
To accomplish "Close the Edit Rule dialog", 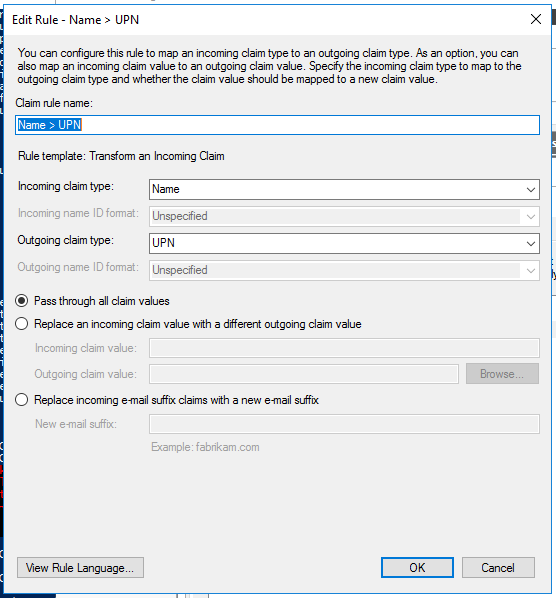I will coord(536,19).
